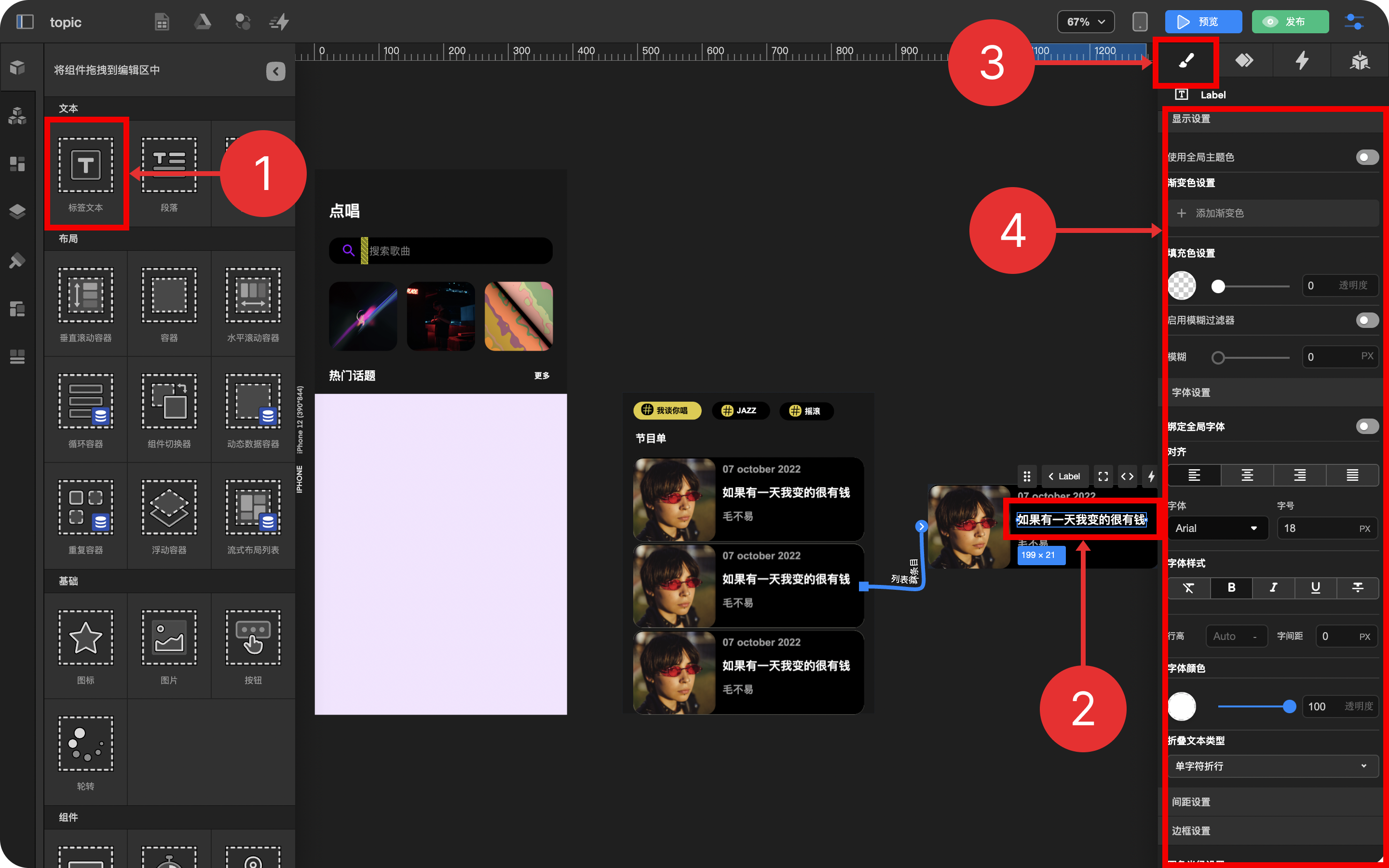The image size is (1389, 868).
Task: Choose the 水平滚动容器 component
Action: 253,304
